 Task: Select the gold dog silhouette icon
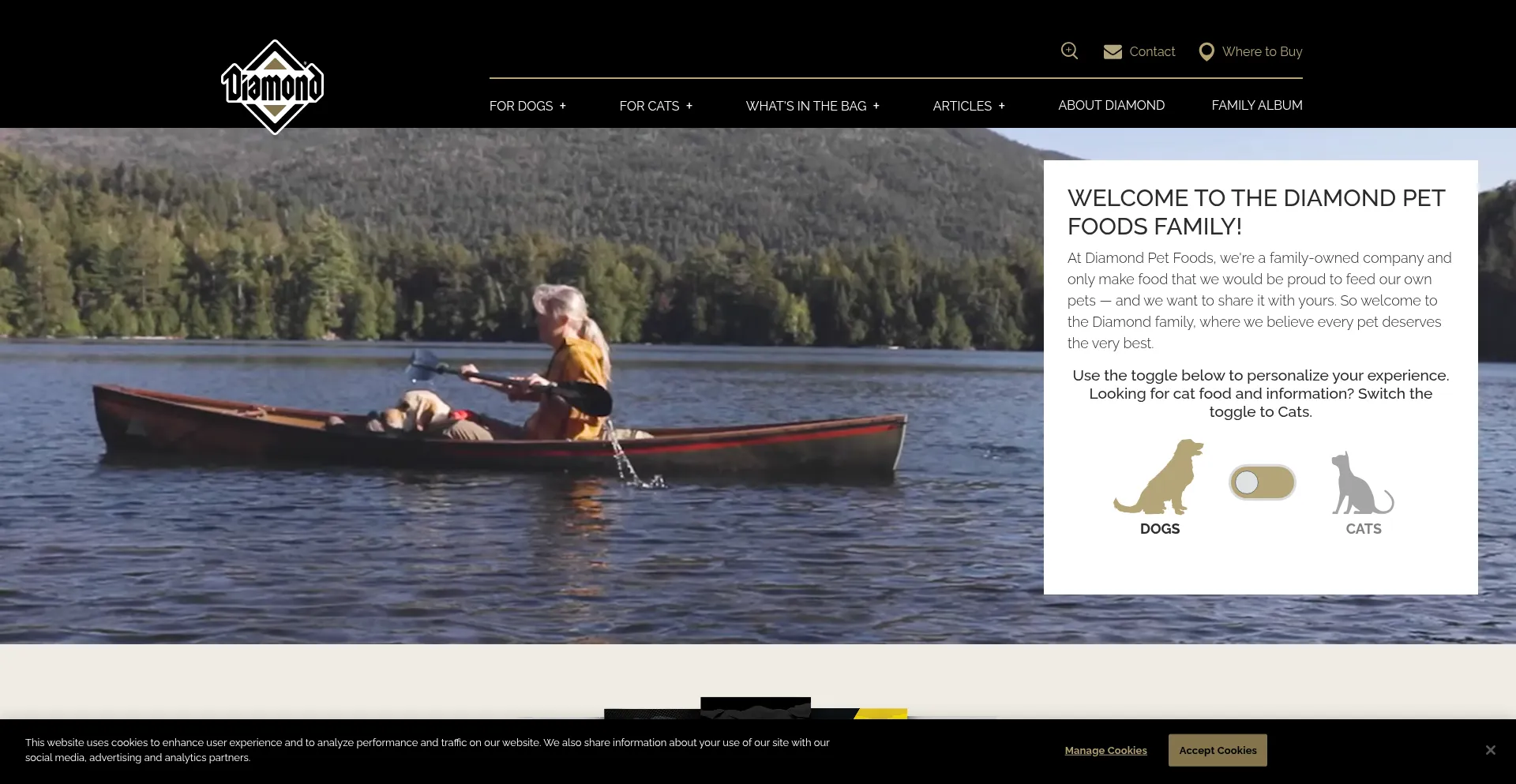(x=1159, y=477)
